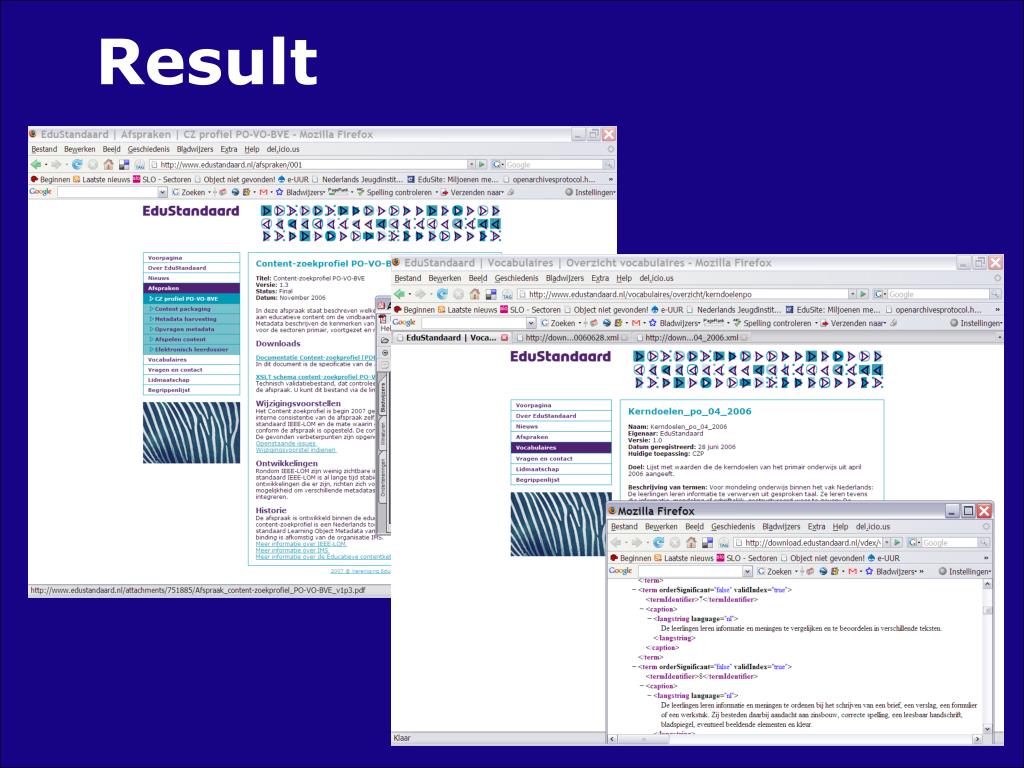This screenshot has height=768, width=1024.
Task: Click TAG icon in bottom Mozilla Firefox window
Action: click(x=724, y=542)
